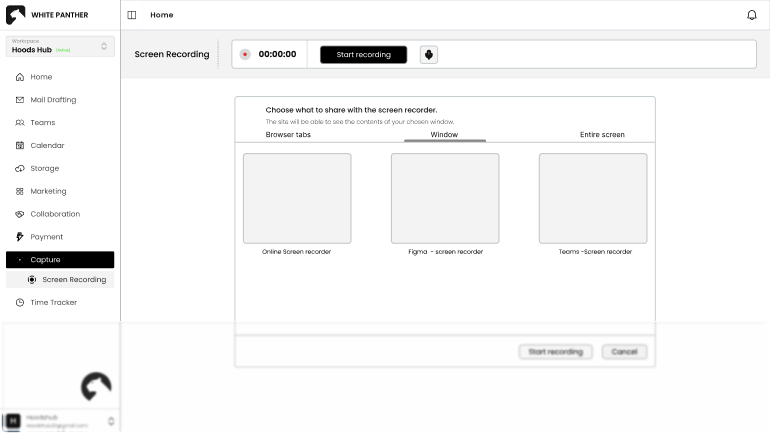
Task: Switch to the Entire screen tab
Action: (x=602, y=134)
